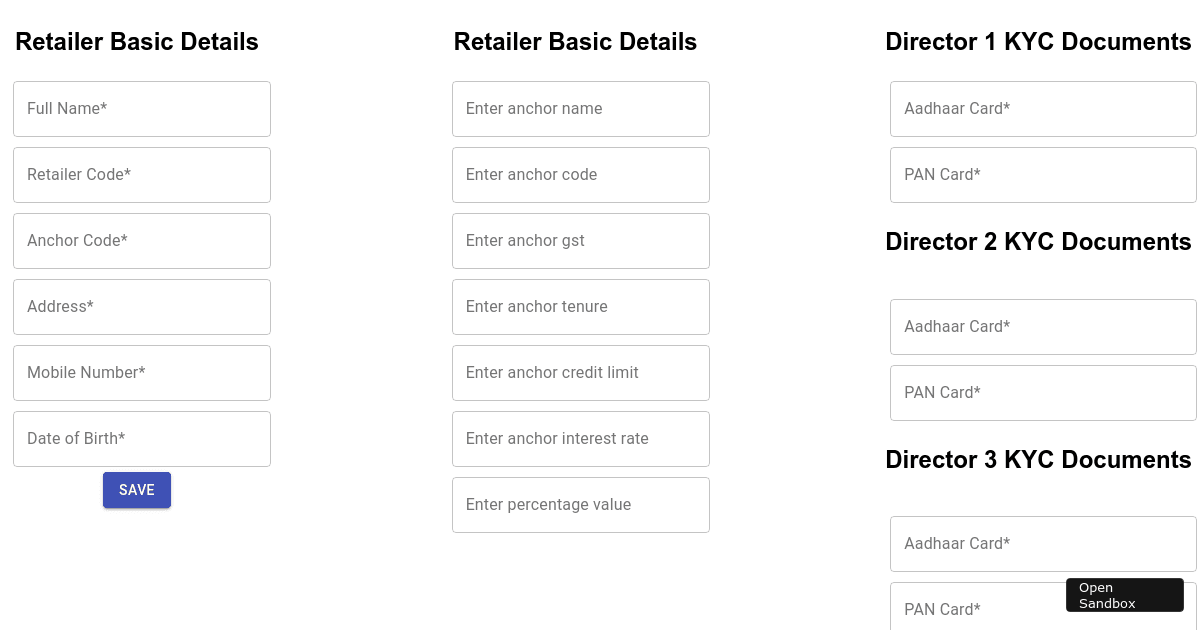
Task: Open Sandbox via the black button
Action: click(1124, 595)
